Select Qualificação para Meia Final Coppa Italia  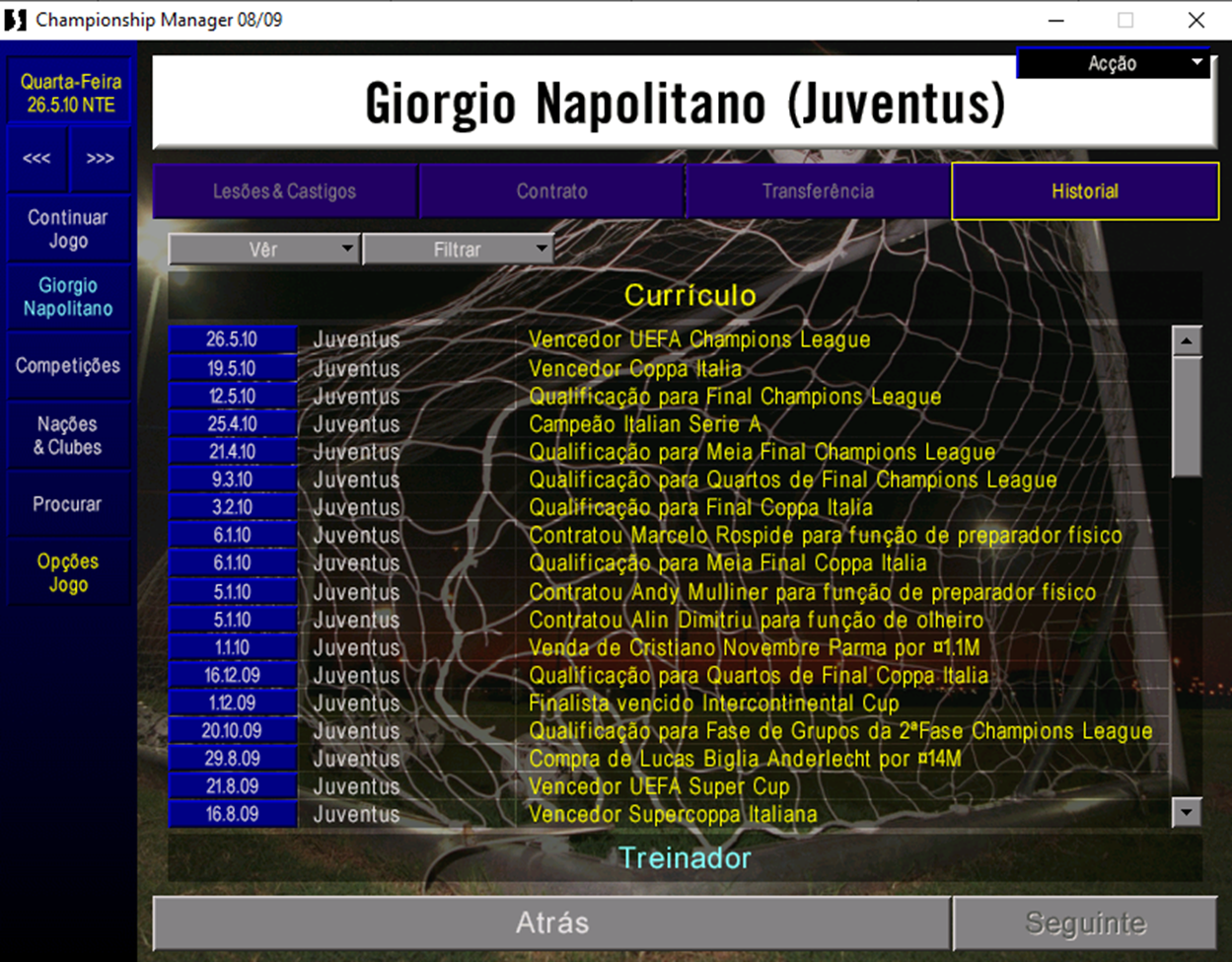727,562
